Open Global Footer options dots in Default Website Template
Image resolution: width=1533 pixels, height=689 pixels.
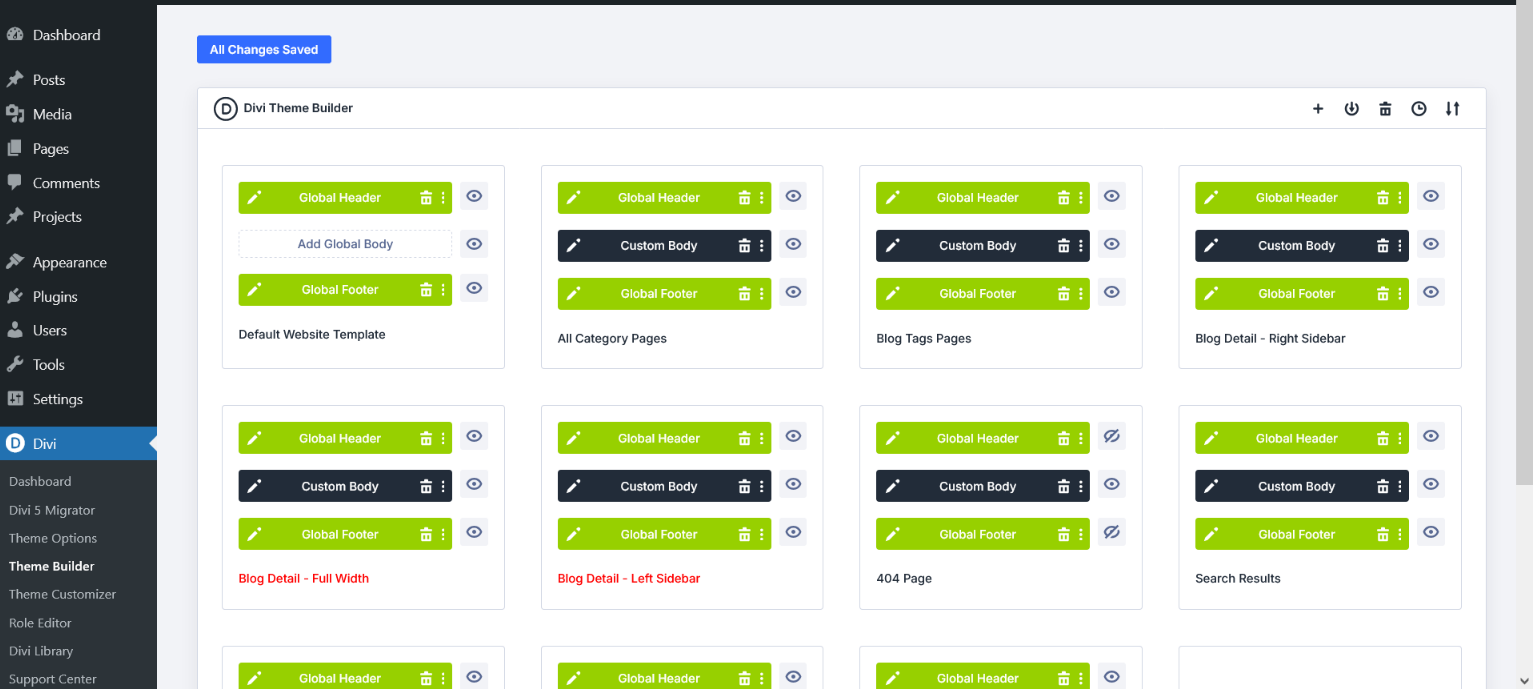pyautogui.click(x=443, y=290)
